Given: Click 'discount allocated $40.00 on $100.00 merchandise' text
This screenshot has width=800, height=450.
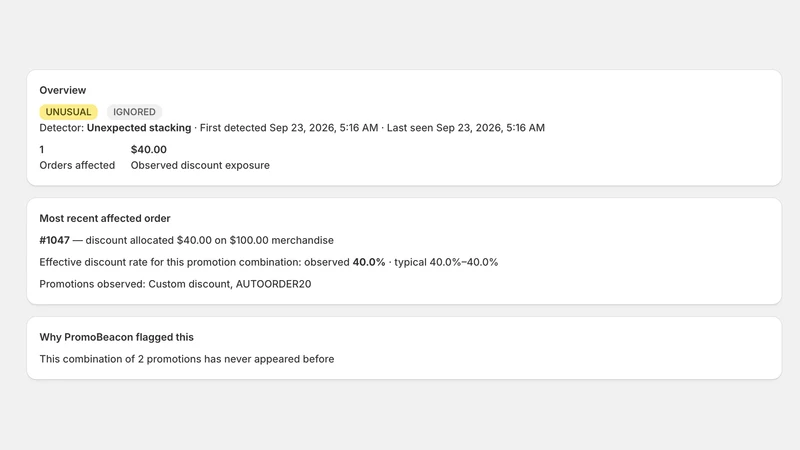Looking at the screenshot, I should [209, 240].
